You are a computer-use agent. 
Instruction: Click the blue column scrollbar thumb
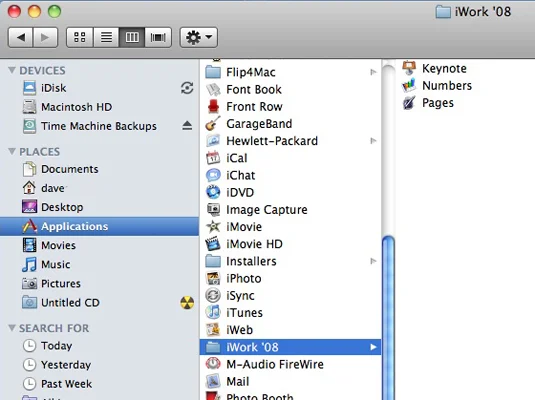pos(388,317)
